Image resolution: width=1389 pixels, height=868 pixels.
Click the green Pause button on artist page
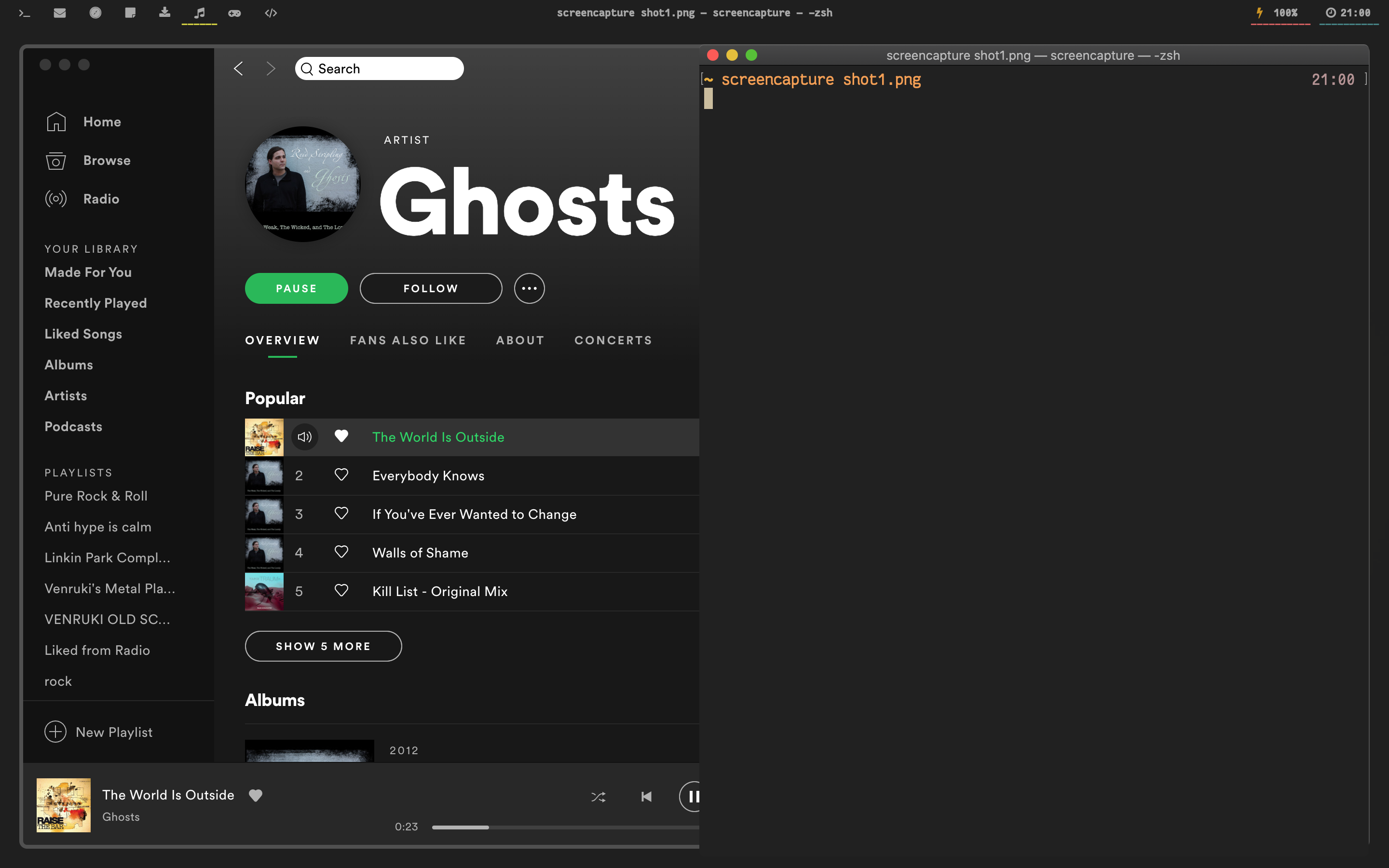[x=296, y=288]
